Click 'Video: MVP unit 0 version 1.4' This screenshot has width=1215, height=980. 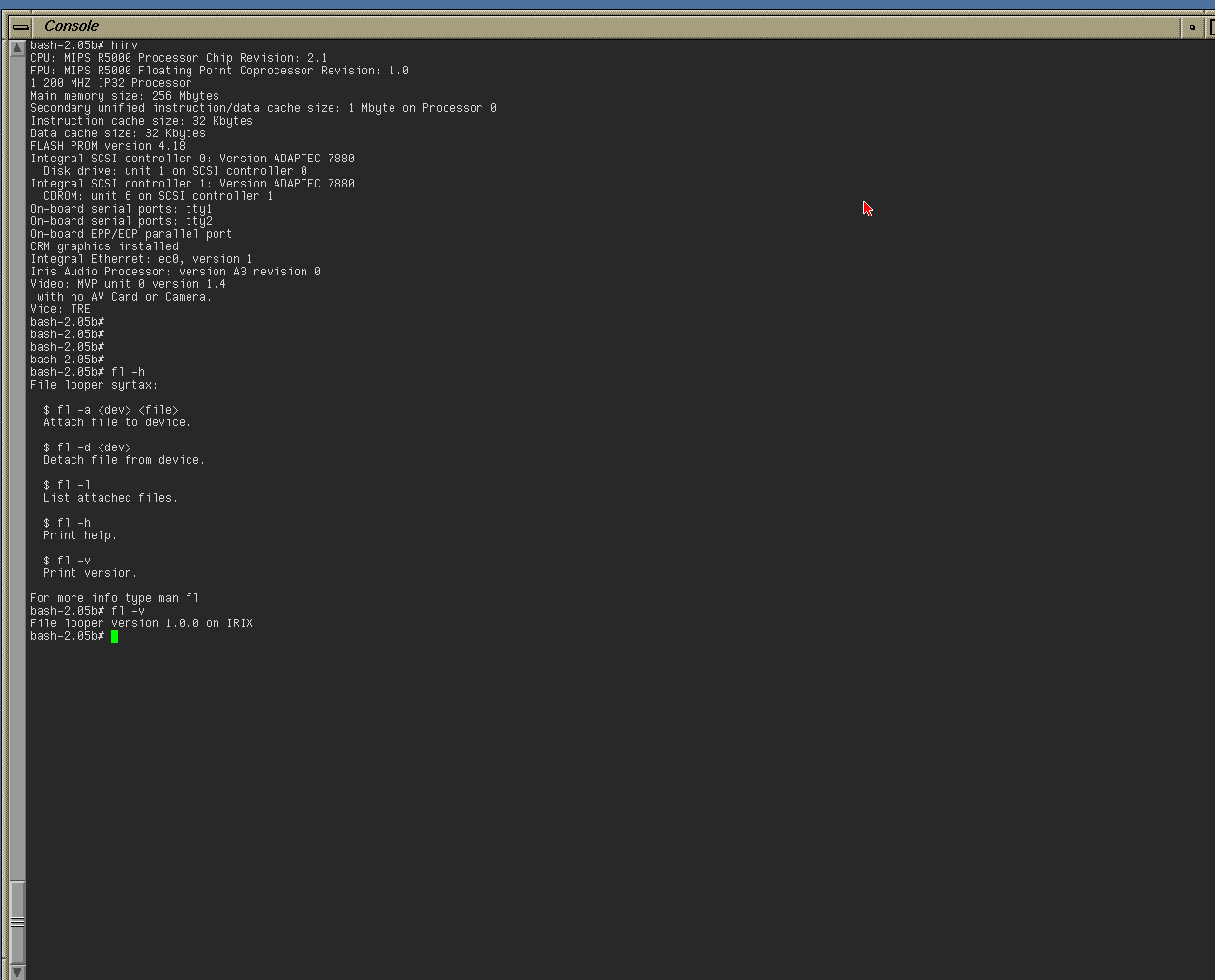click(128, 284)
